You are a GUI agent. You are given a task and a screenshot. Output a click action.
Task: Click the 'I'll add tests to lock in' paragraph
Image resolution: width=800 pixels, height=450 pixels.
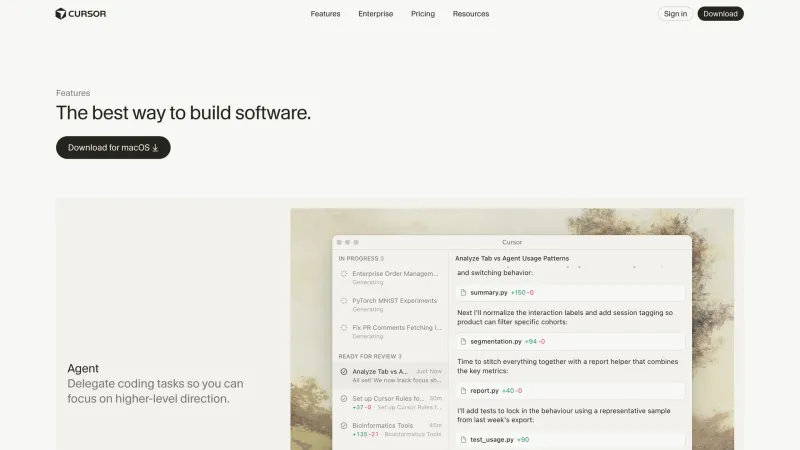564,415
